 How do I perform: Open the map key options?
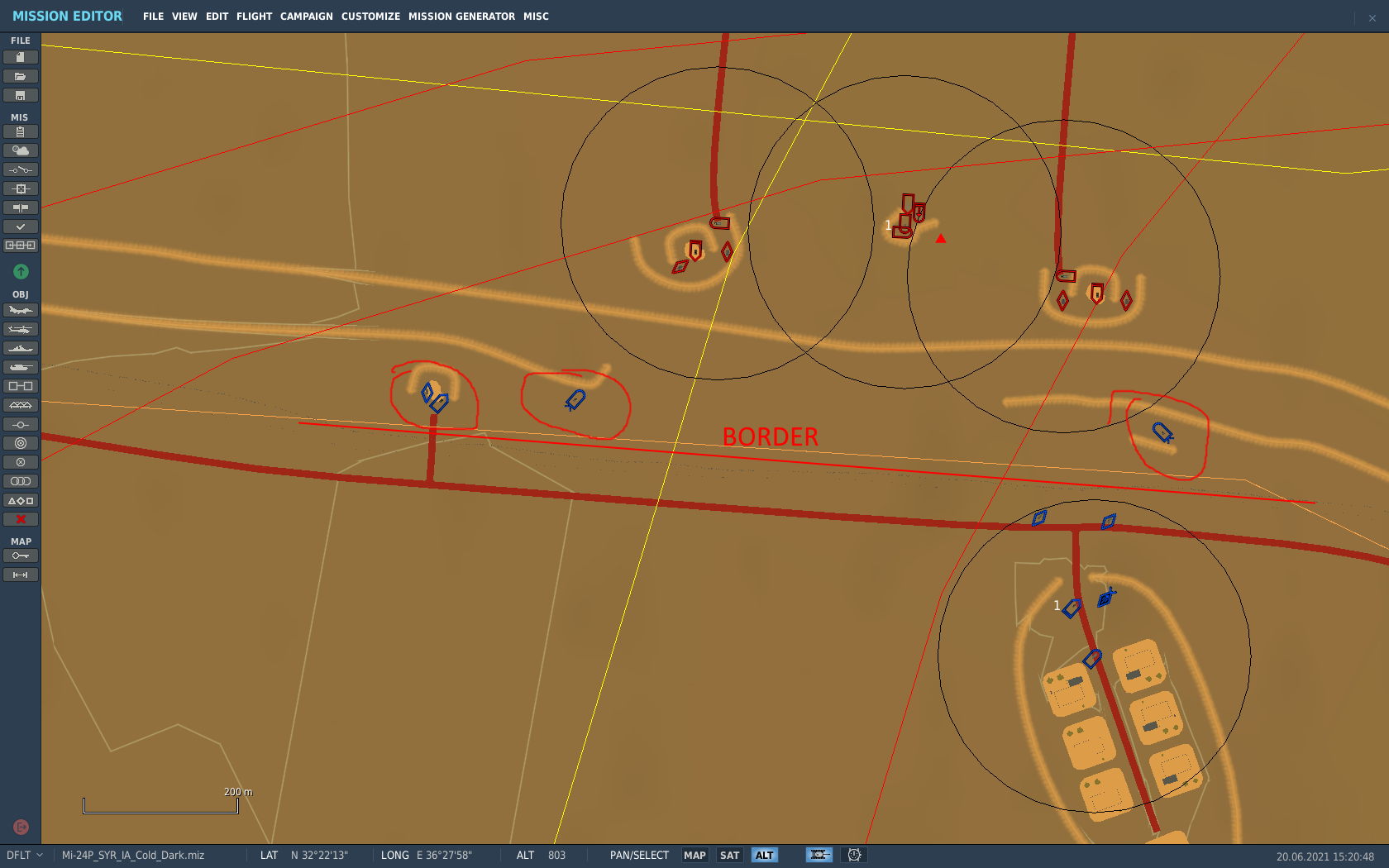click(x=21, y=556)
